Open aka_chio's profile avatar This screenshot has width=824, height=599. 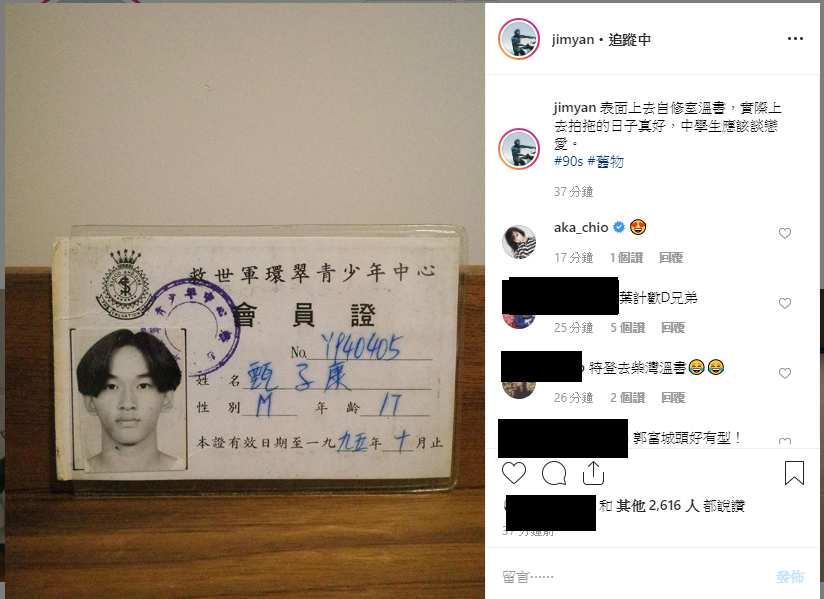tap(519, 242)
